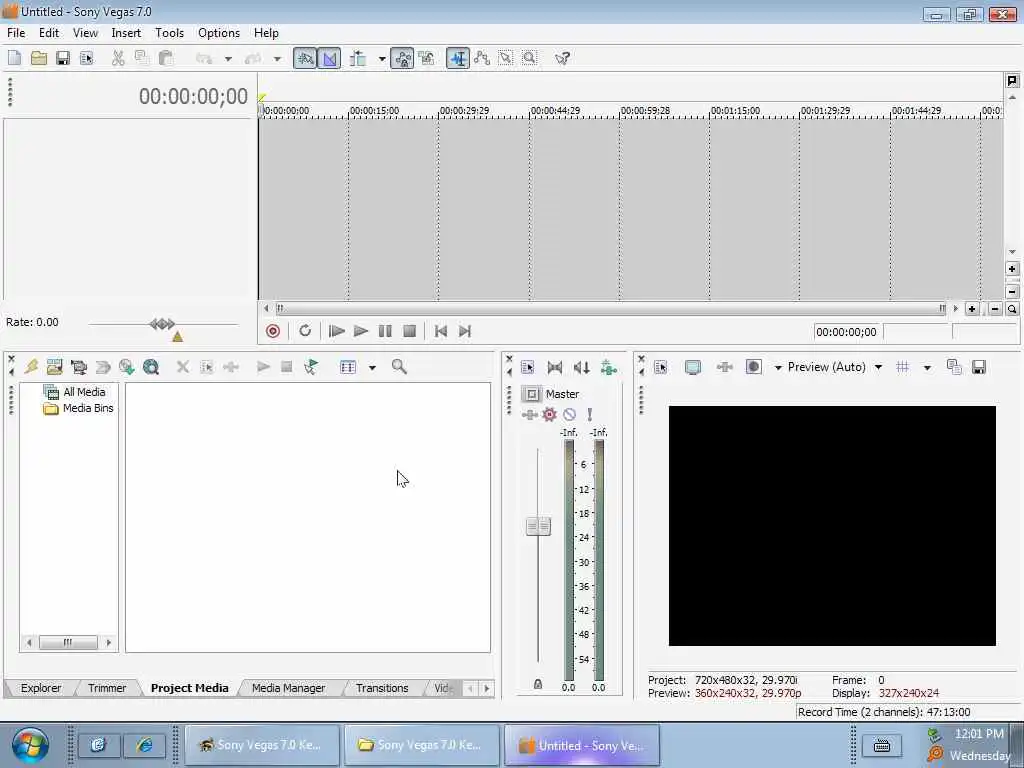Toggle the Master bus Mute icon
Screen dimensions: 1024x768
(569, 414)
